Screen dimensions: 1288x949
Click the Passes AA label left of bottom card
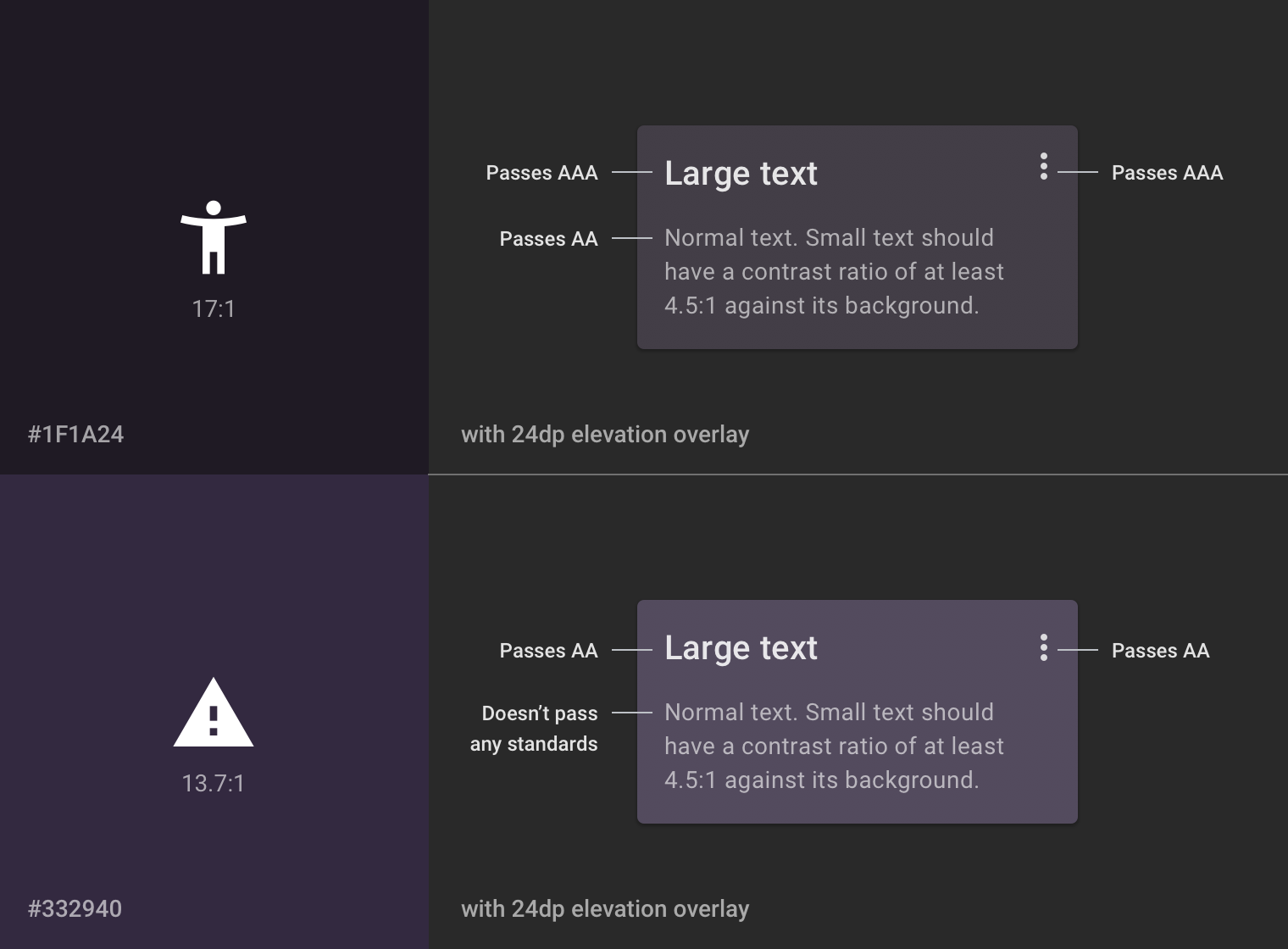click(x=548, y=651)
